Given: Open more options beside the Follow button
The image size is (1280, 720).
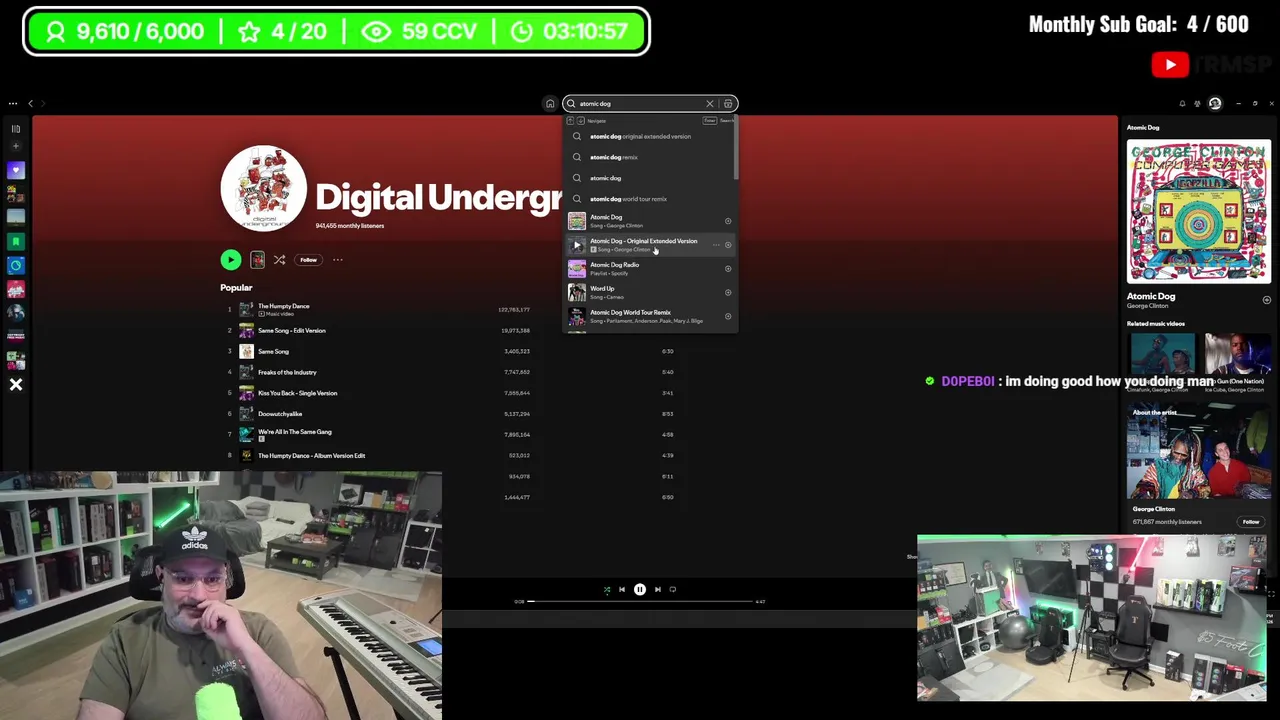Looking at the screenshot, I should click(x=337, y=260).
